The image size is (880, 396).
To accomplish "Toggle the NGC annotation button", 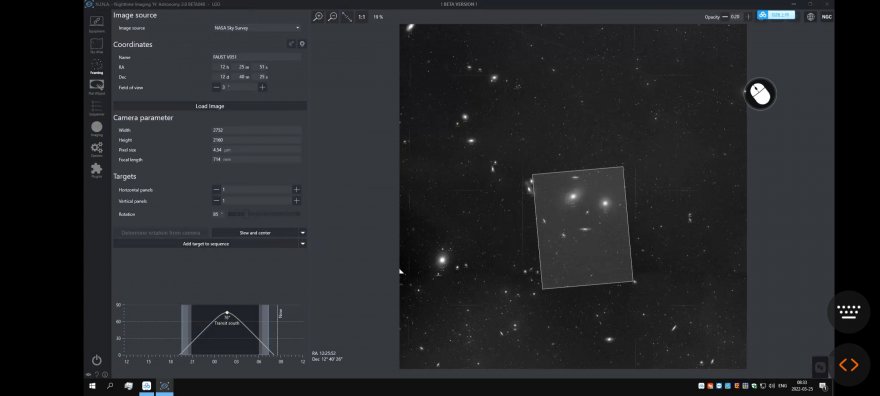I will (x=826, y=17).
